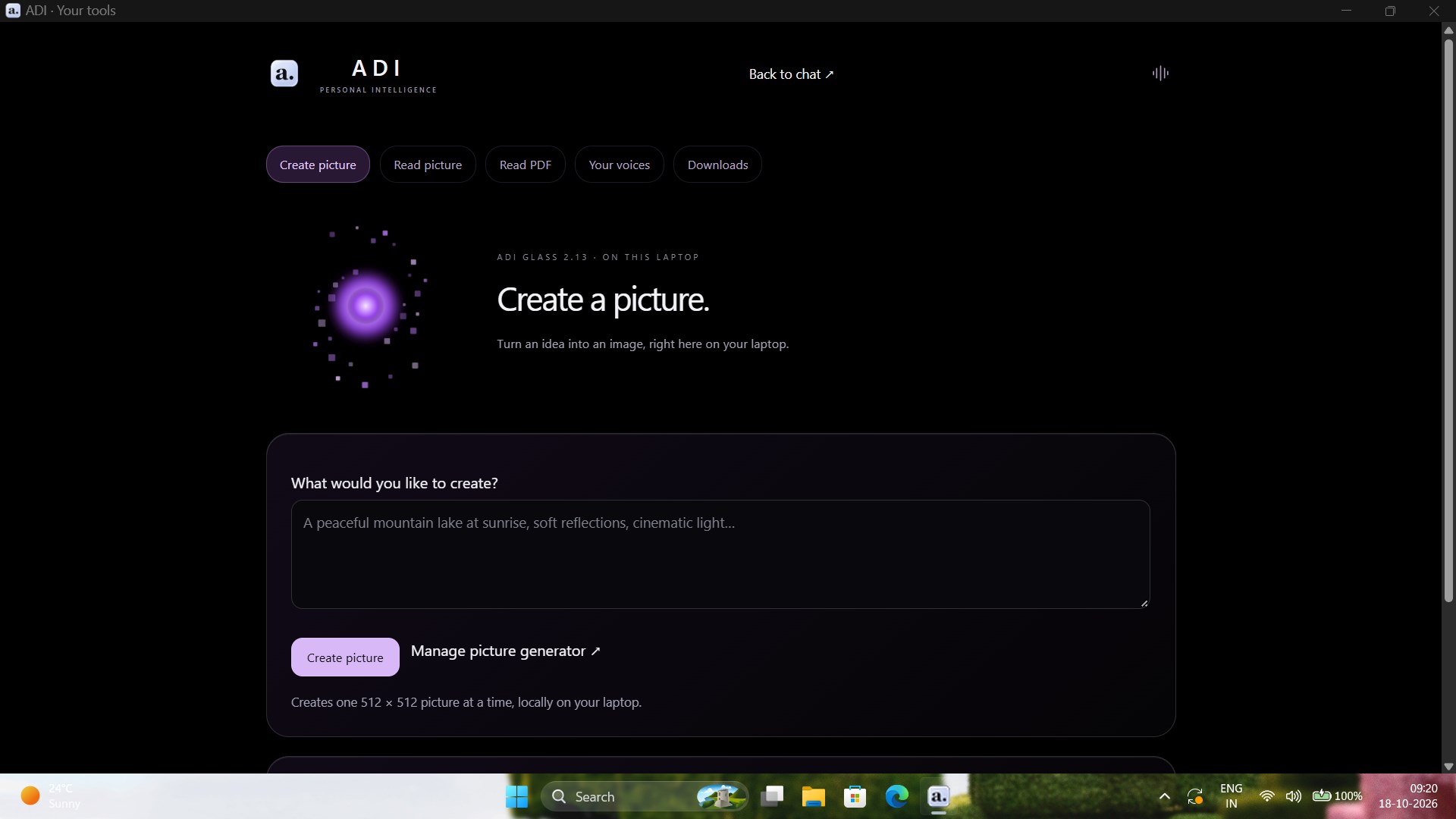
Task: Click the Back to chat link
Action: coord(791,74)
